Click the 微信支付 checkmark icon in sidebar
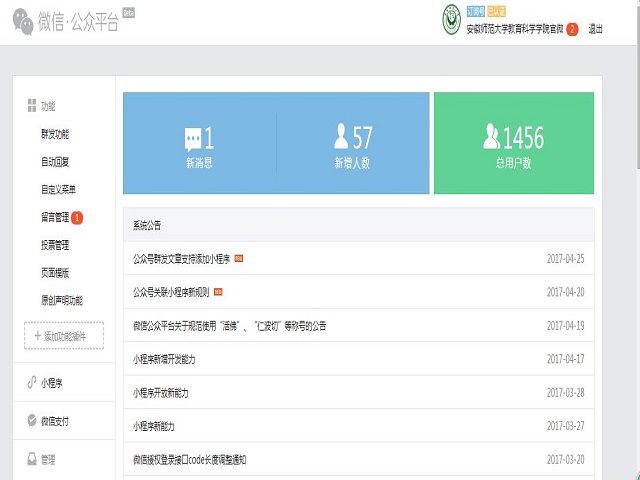 coord(32,421)
